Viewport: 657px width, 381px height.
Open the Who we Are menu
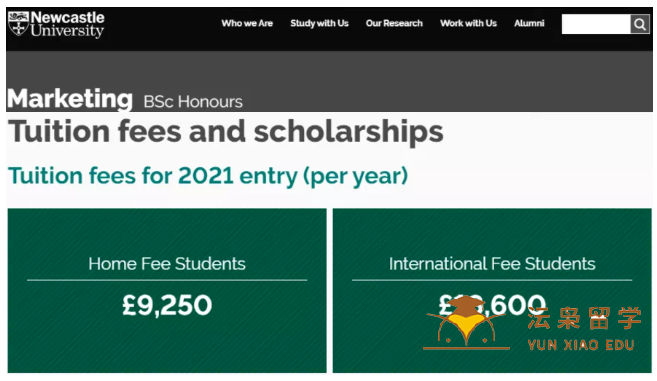247,23
